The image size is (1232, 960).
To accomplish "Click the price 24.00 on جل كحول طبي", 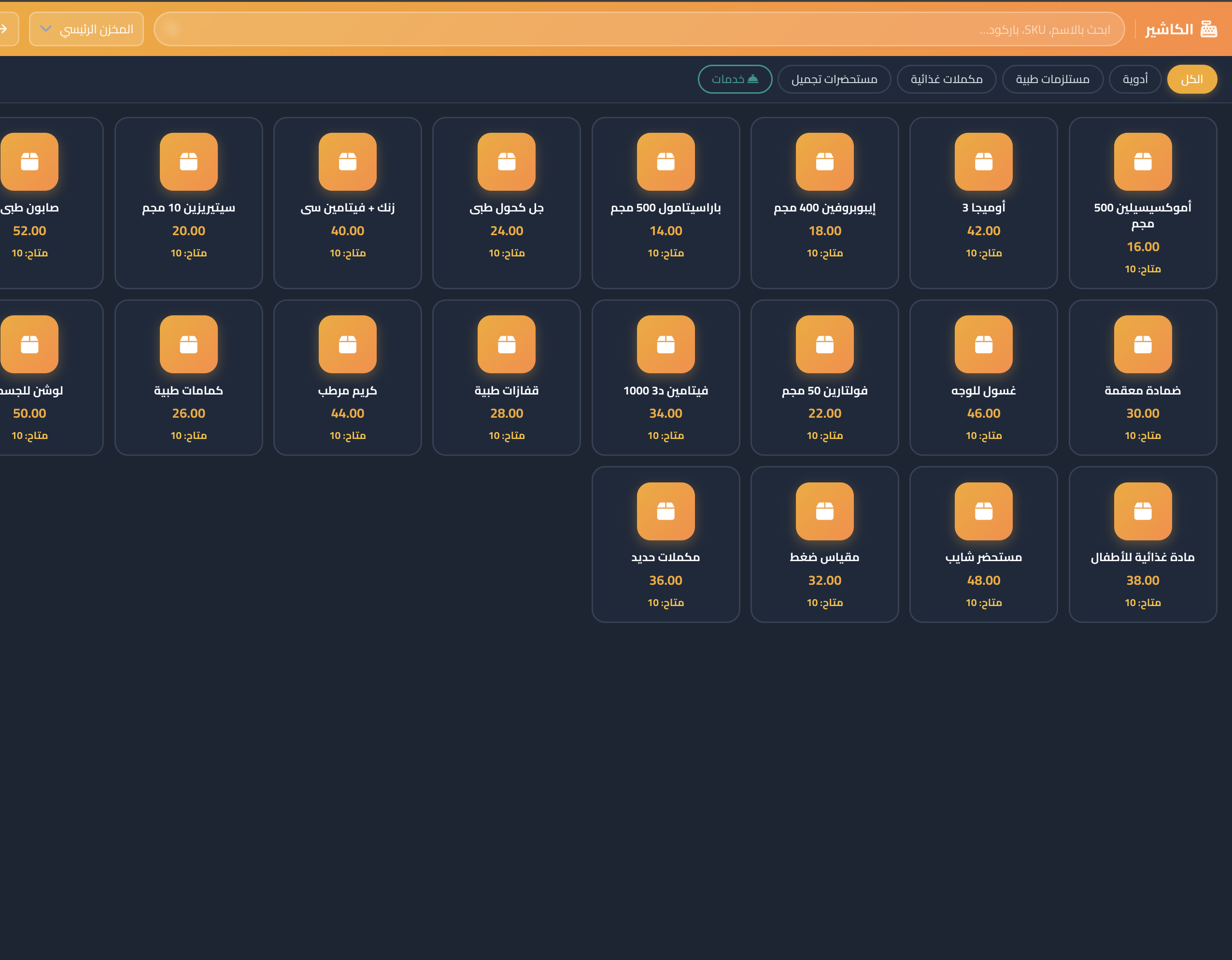I will click(x=507, y=231).
